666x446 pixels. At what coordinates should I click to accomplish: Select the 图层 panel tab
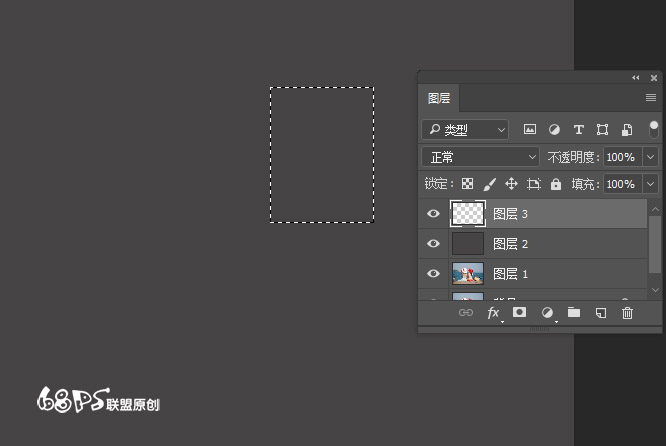tap(439, 98)
